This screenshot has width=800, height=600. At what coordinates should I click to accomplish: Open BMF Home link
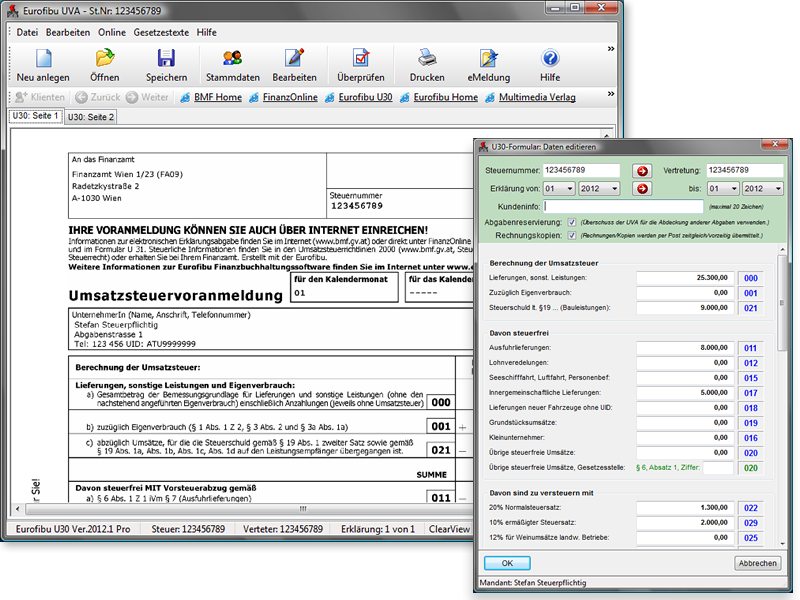[218, 97]
